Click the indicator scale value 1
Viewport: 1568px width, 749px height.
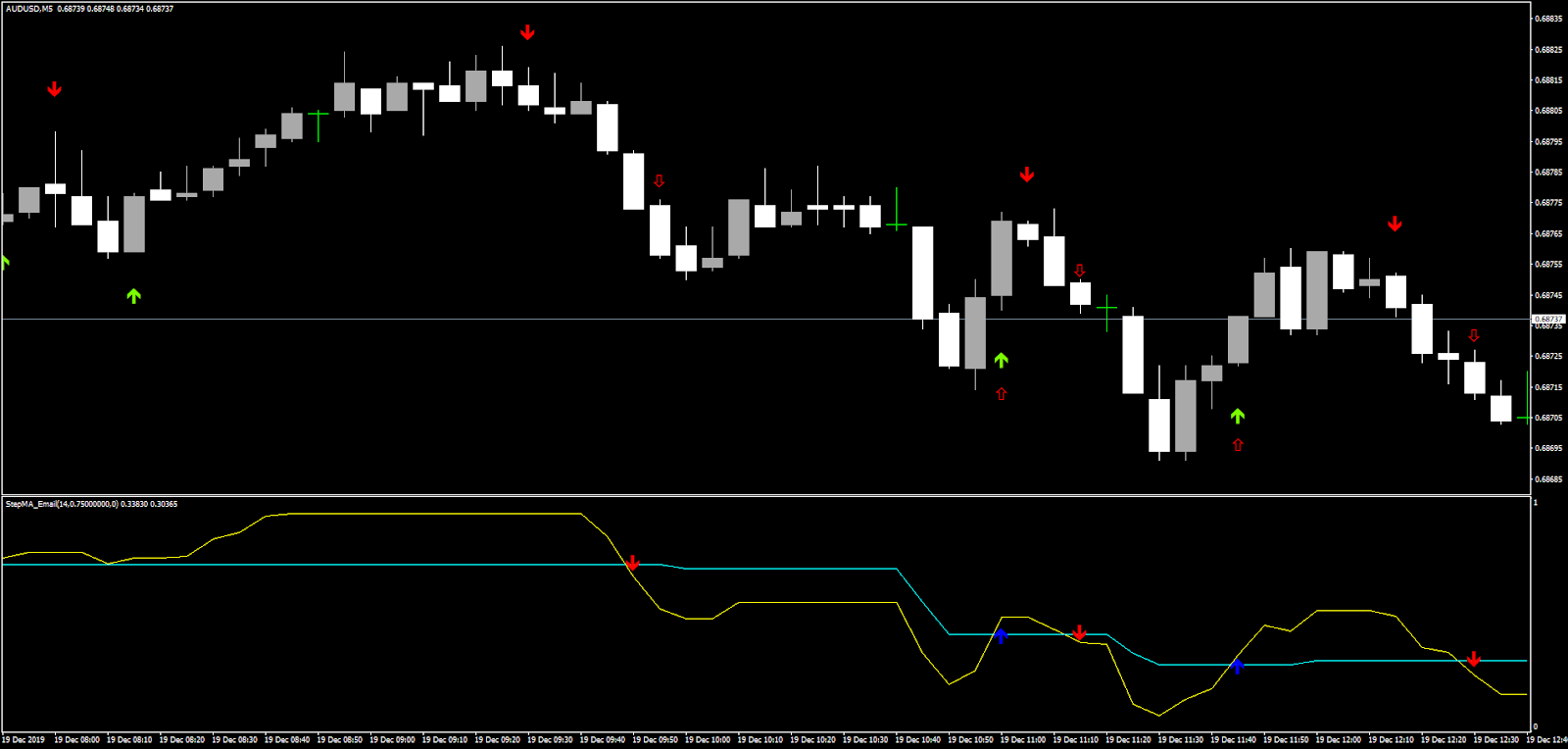pyautogui.click(x=1536, y=503)
